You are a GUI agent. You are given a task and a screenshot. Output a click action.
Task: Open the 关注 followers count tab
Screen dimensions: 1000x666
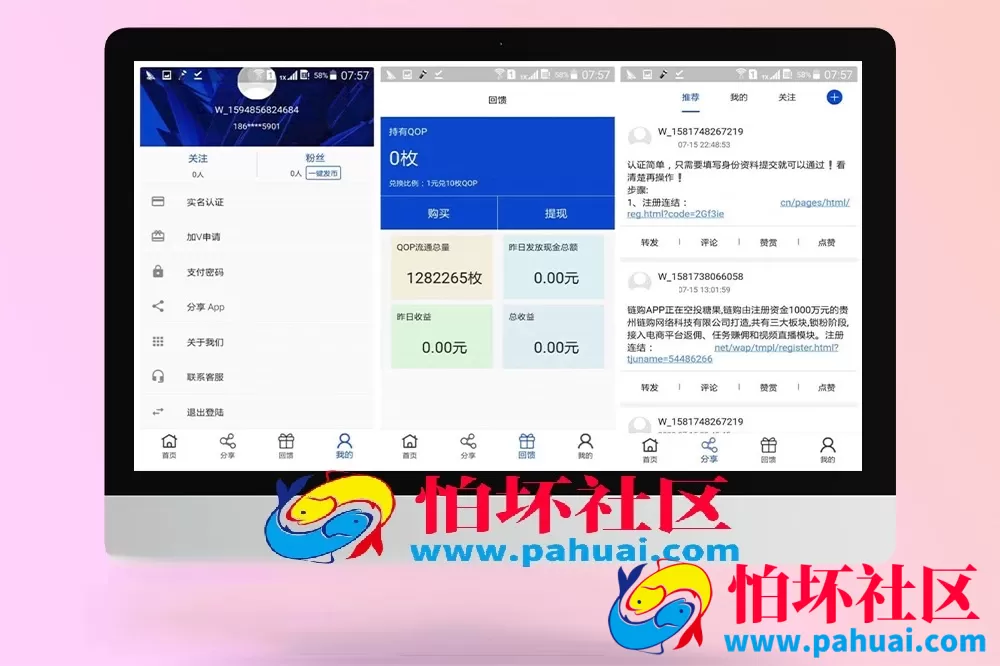point(198,165)
